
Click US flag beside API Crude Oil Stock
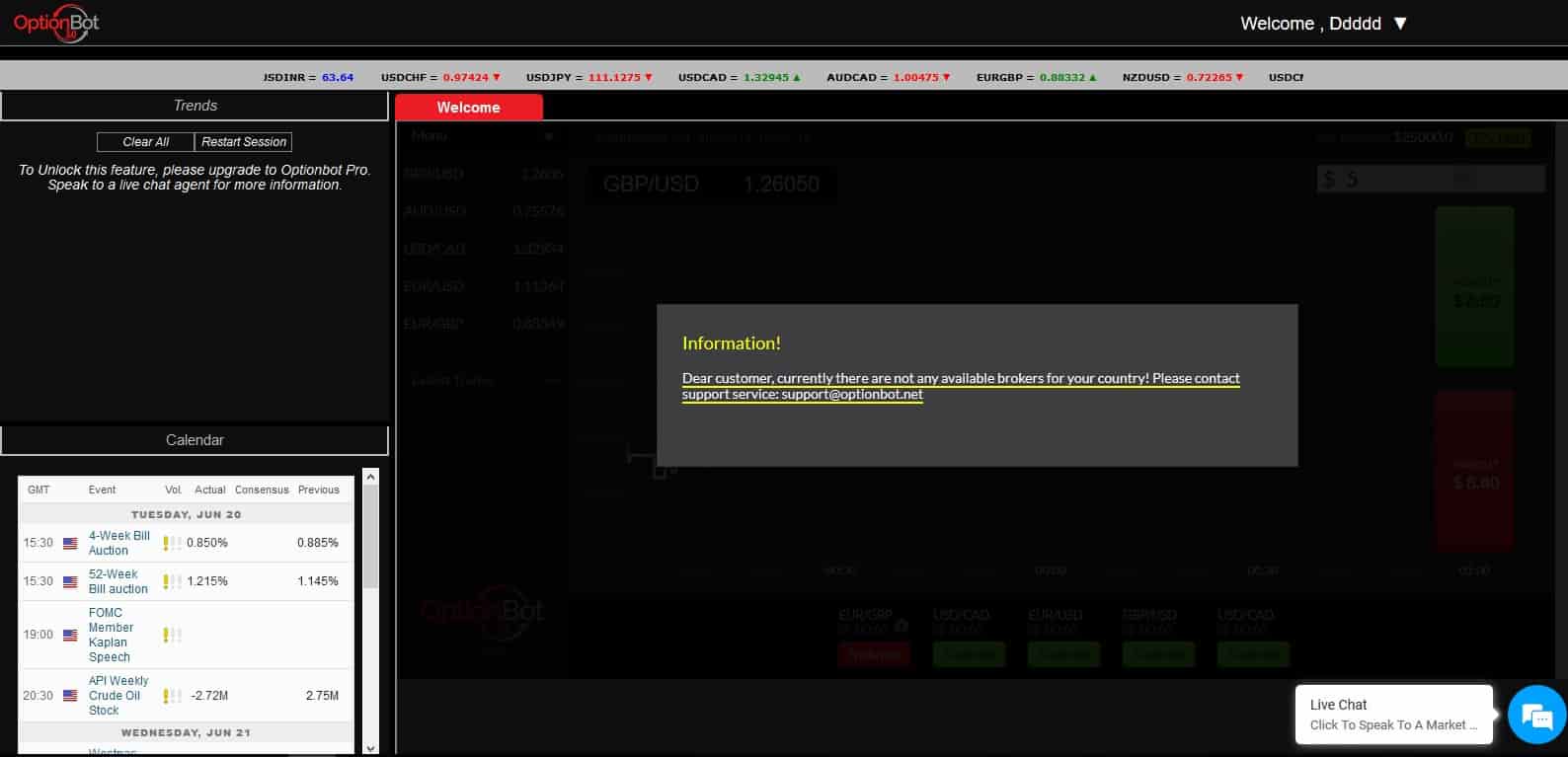70,696
